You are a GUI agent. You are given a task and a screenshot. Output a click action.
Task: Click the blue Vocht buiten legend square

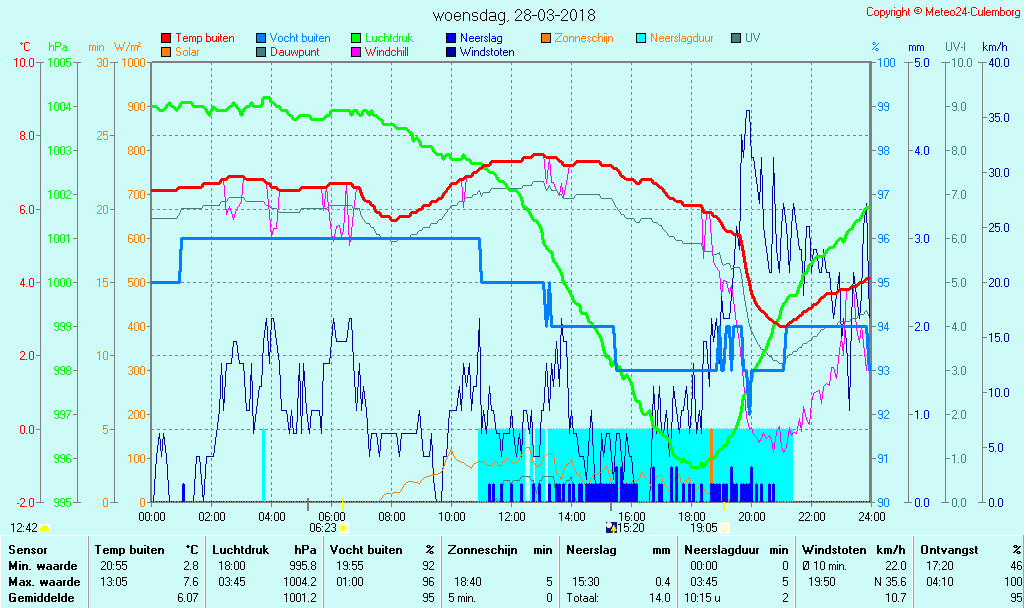(x=260, y=38)
